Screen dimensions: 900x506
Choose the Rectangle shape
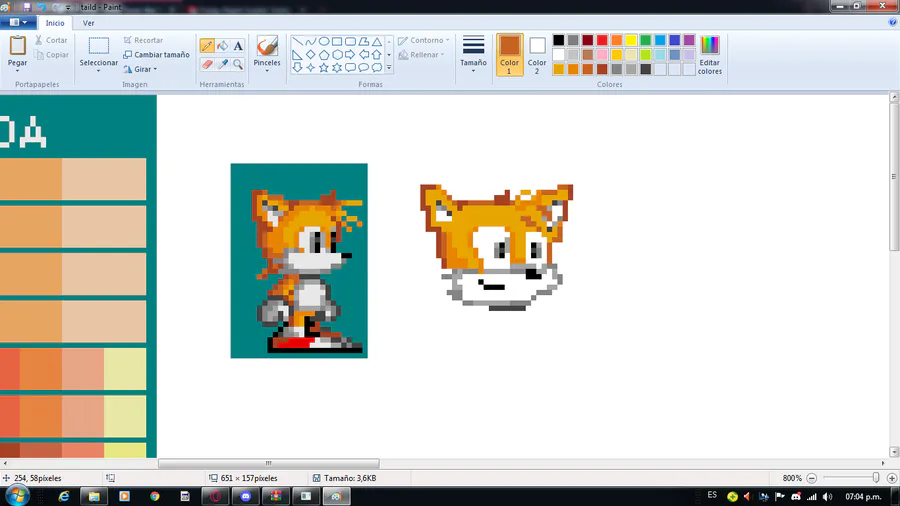[x=337, y=41]
